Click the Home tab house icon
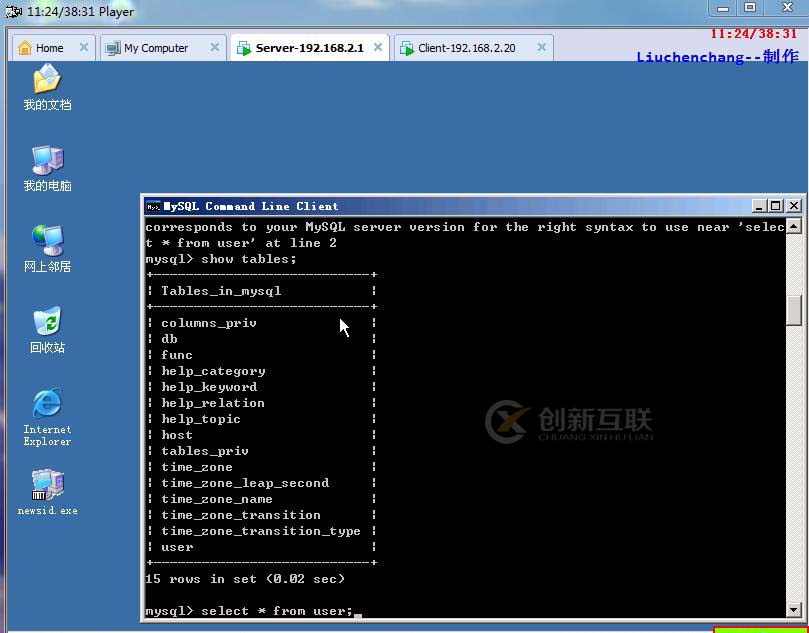This screenshot has height=633, width=809. tap(24, 48)
